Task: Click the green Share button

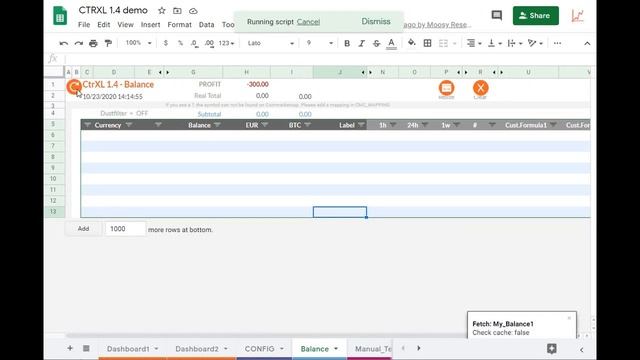Action: pos(536,16)
